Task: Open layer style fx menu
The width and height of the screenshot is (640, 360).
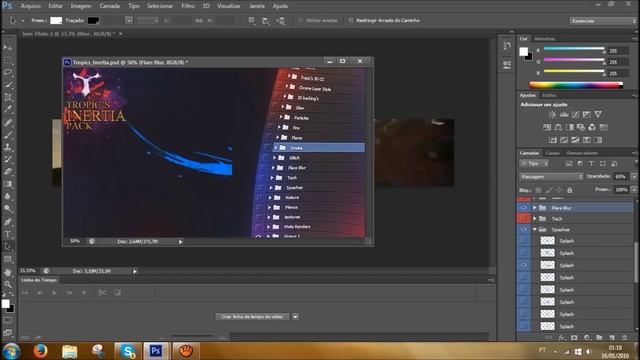Action: [x=562, y=338]
